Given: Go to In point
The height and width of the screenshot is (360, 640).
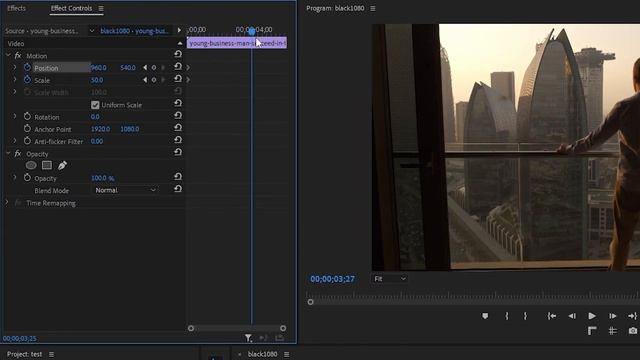Looking at the screenshot, I should pos(552,316).
